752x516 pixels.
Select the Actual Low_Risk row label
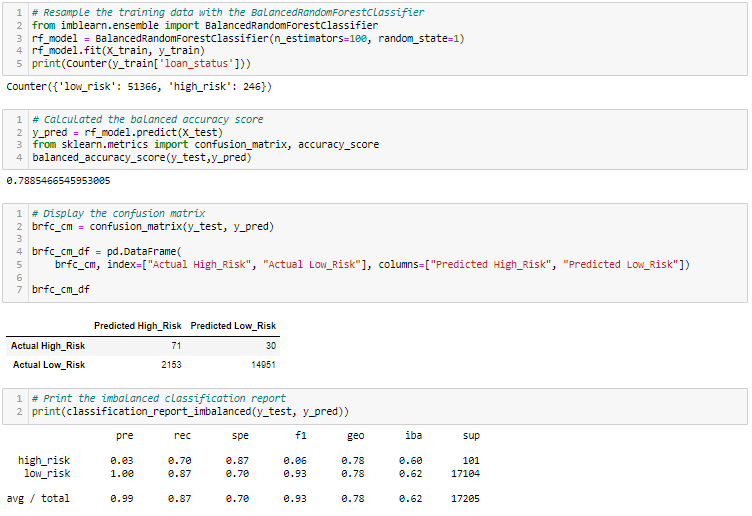click(49, 365)
